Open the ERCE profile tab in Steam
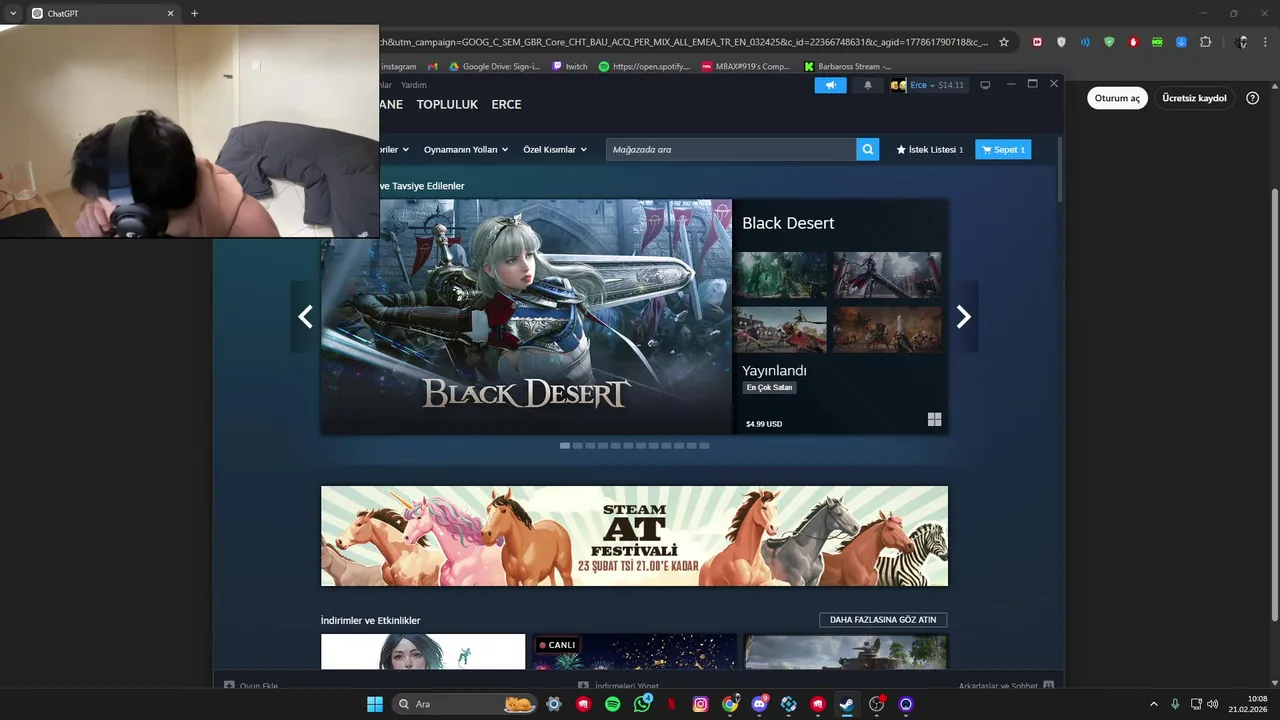 pos(506,104)
